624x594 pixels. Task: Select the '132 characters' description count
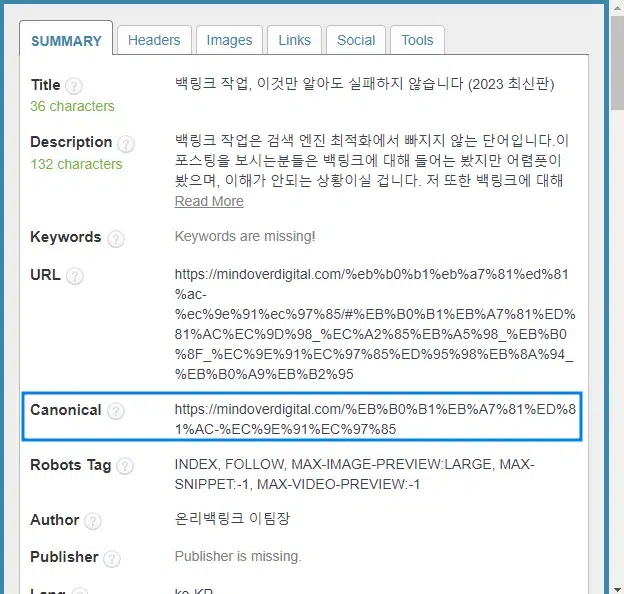click(x=76, y=164)
